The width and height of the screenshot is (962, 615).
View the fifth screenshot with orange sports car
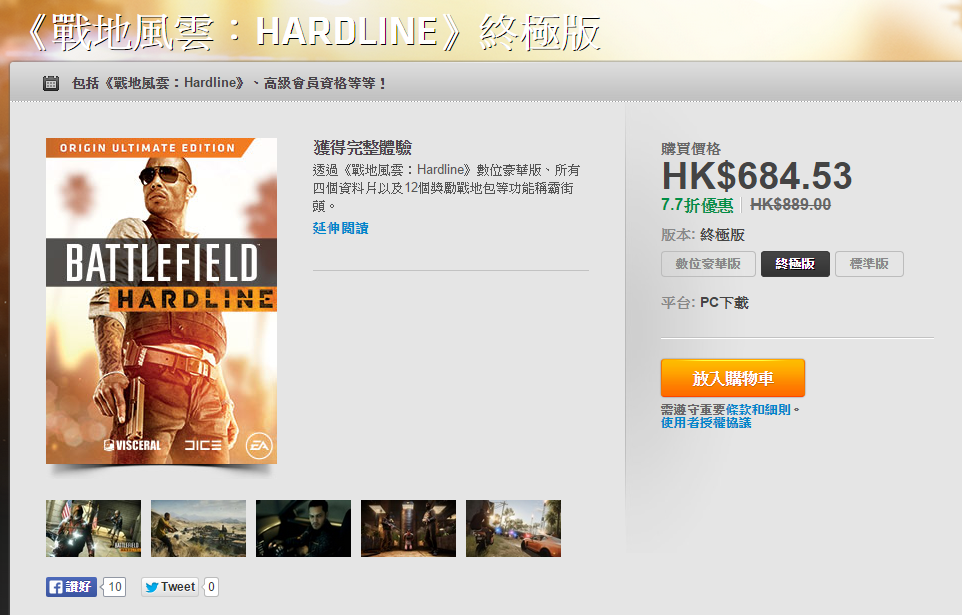(513, 528)
